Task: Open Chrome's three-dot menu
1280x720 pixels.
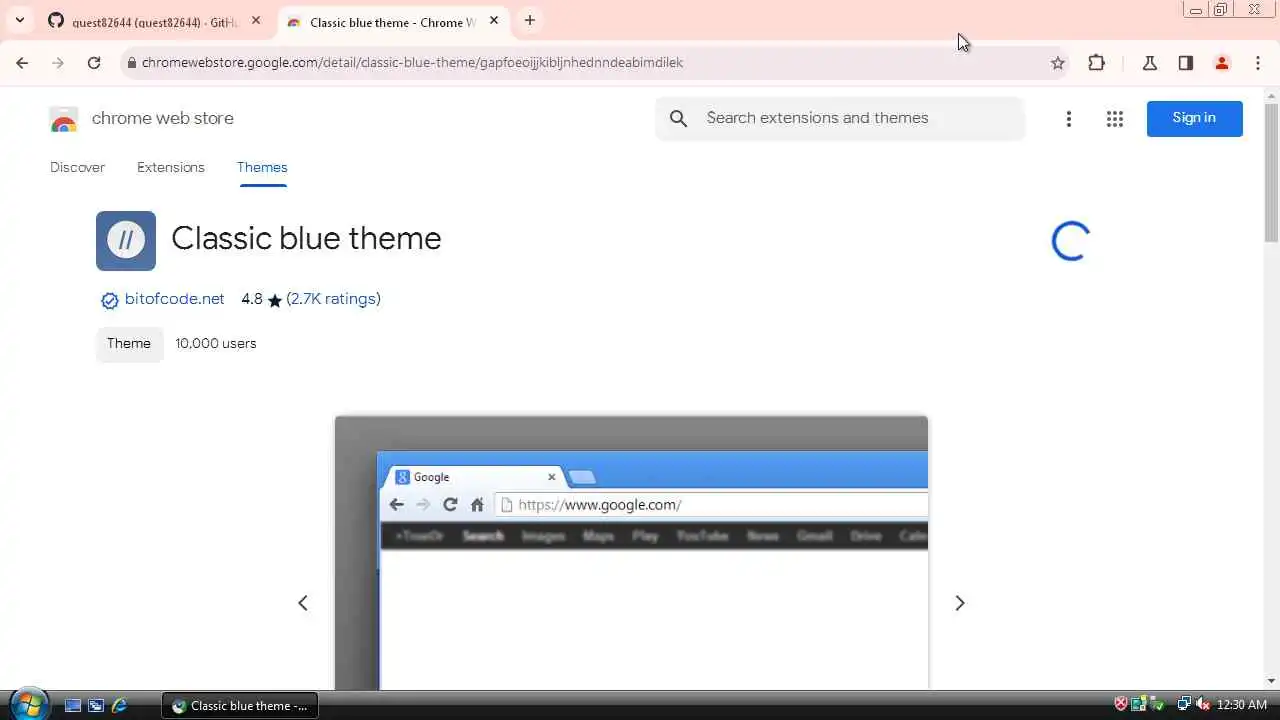Action: pos(1258,63)
